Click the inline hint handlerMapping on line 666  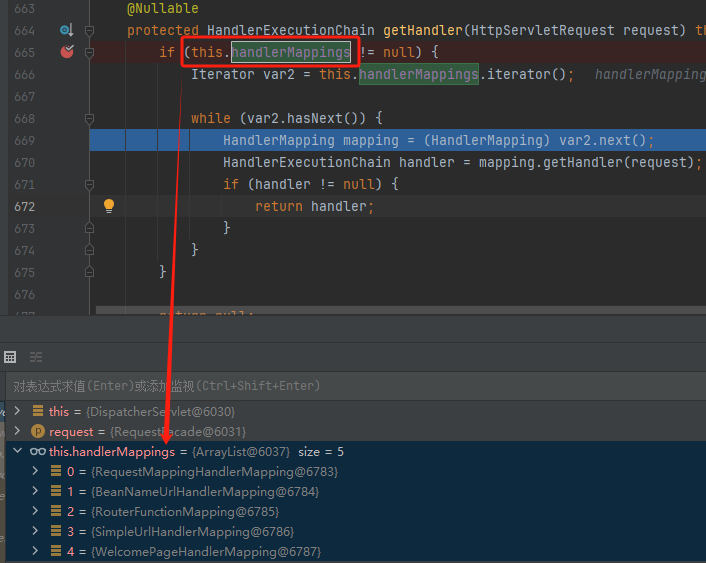pyautogui.click(x=650, y=74)
